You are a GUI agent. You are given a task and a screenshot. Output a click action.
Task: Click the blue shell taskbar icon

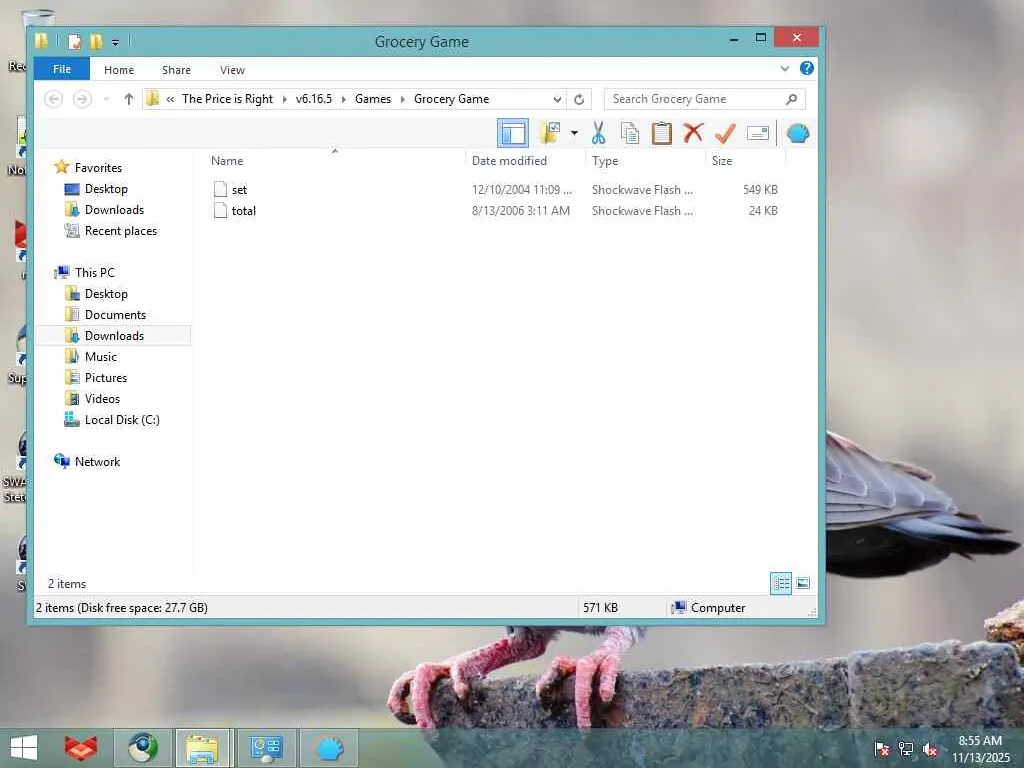point(330,748)
